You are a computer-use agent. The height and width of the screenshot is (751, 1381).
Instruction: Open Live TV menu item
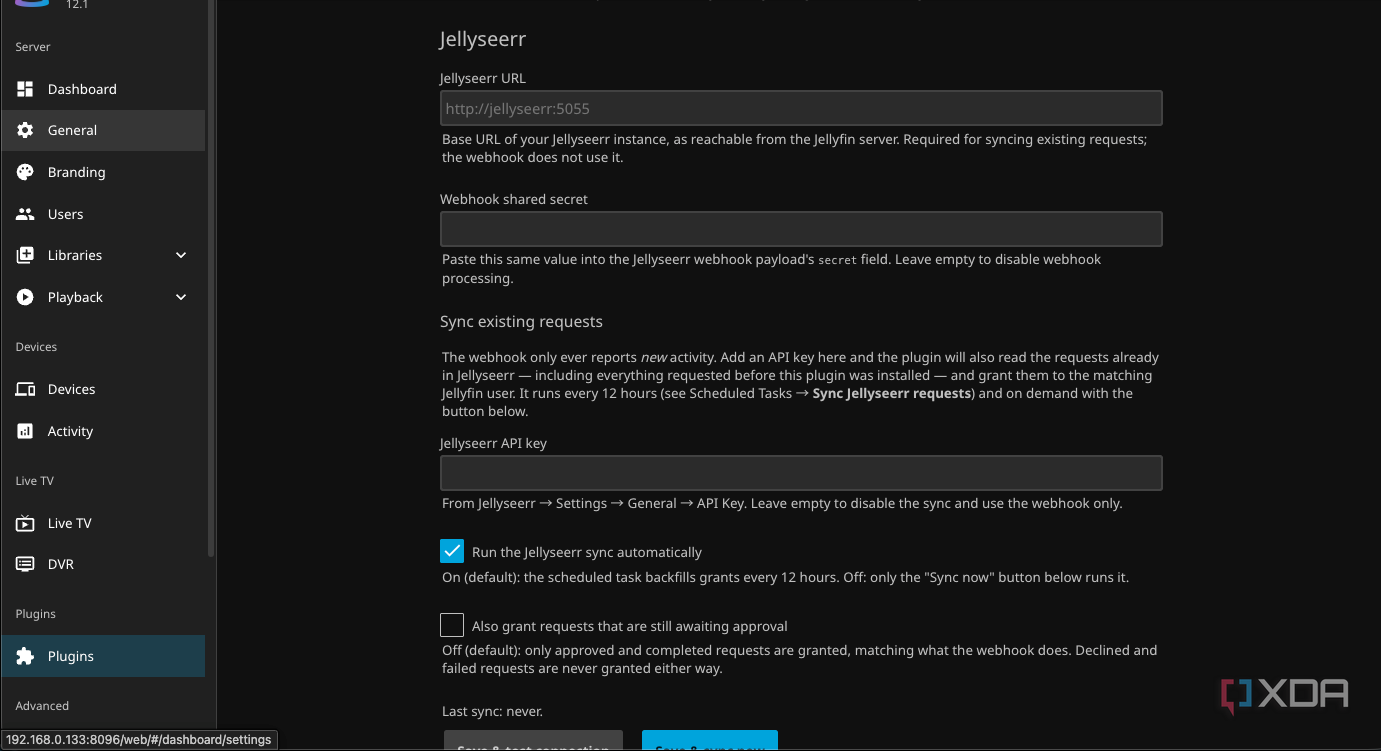(103, 523)
